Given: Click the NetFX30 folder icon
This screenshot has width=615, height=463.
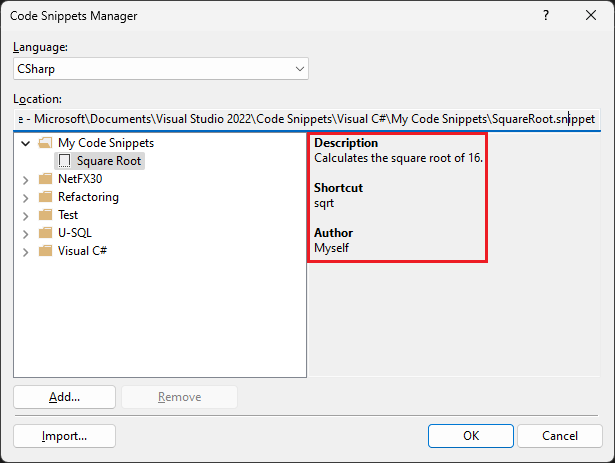Looking at the screenshot, I should (45, 179).
